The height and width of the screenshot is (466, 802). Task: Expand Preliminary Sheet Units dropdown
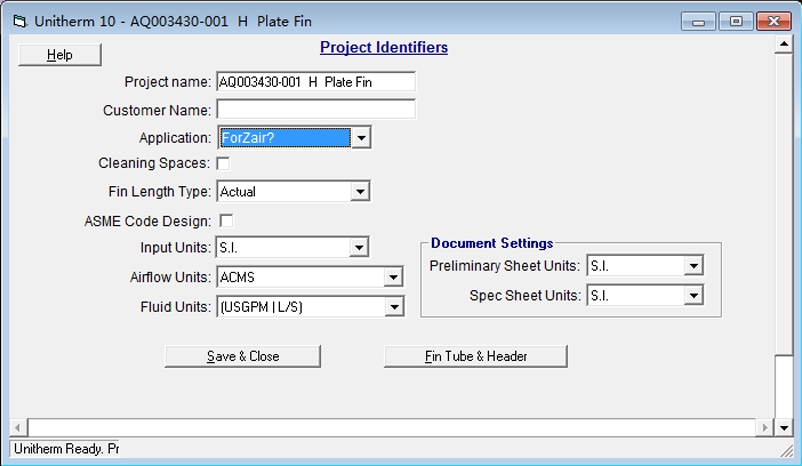(694, 265)
